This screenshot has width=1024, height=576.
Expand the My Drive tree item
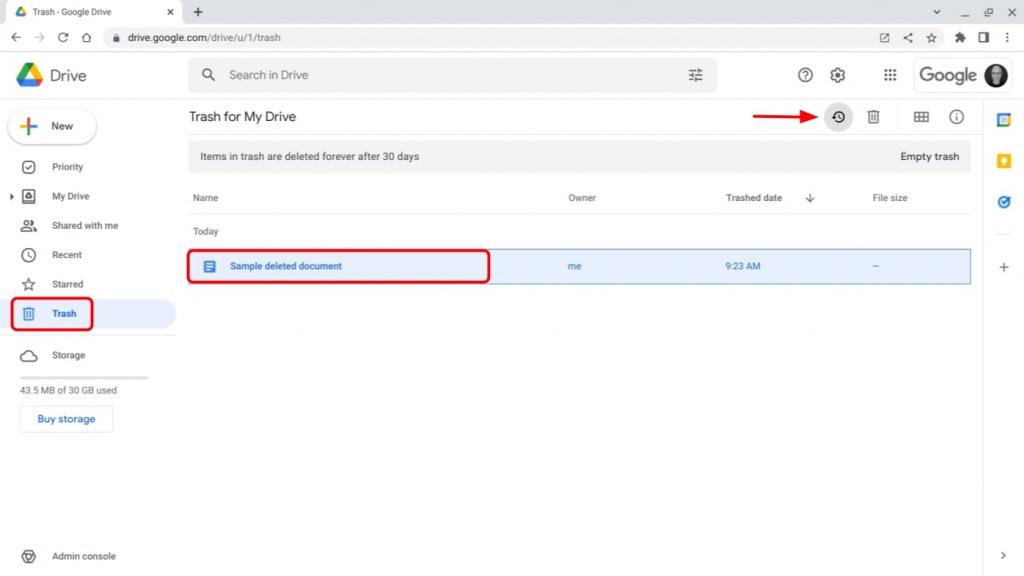click(x=12, y=196)
